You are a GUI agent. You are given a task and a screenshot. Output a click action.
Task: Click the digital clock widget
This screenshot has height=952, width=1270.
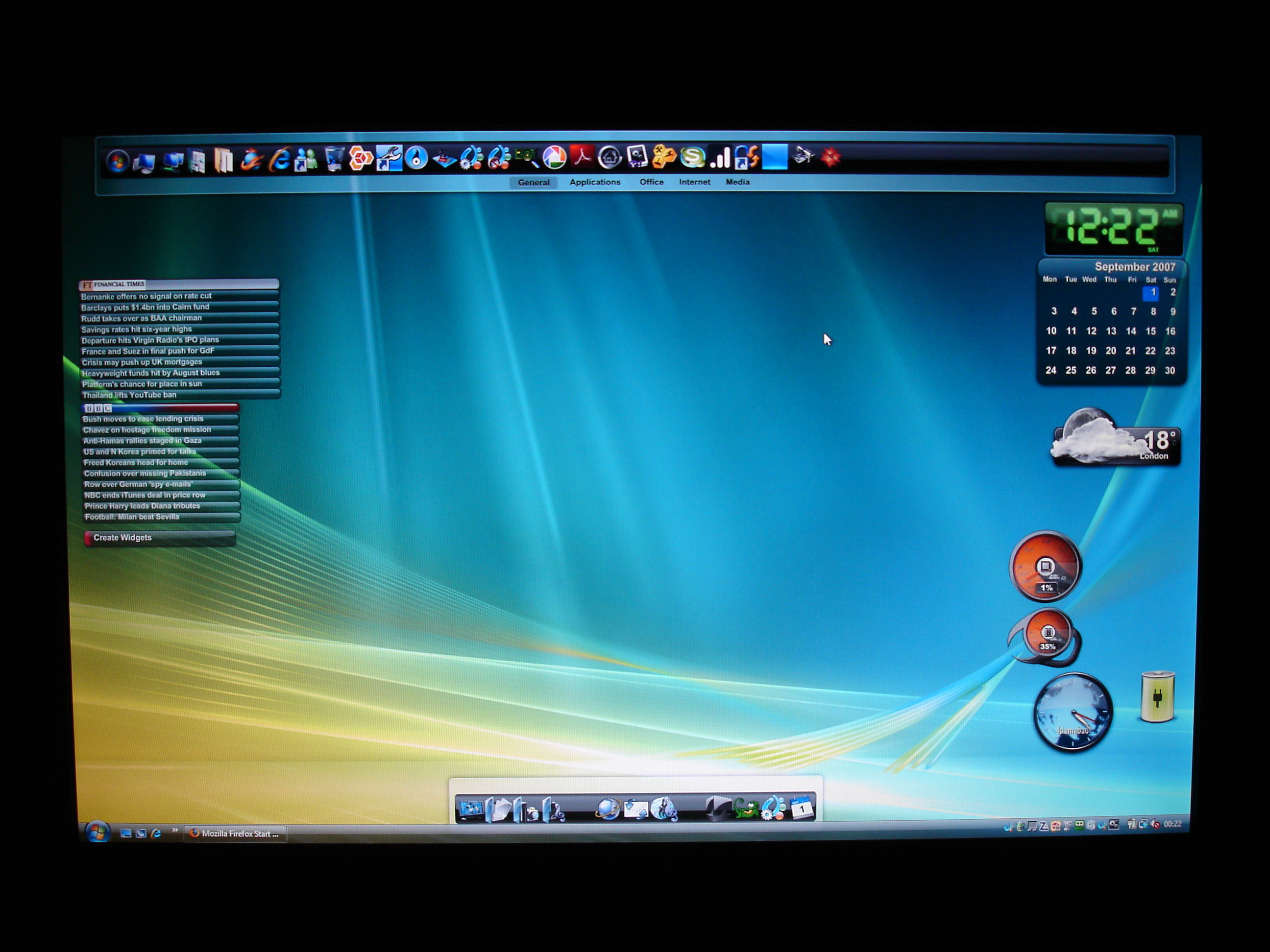coord(1113,228)
